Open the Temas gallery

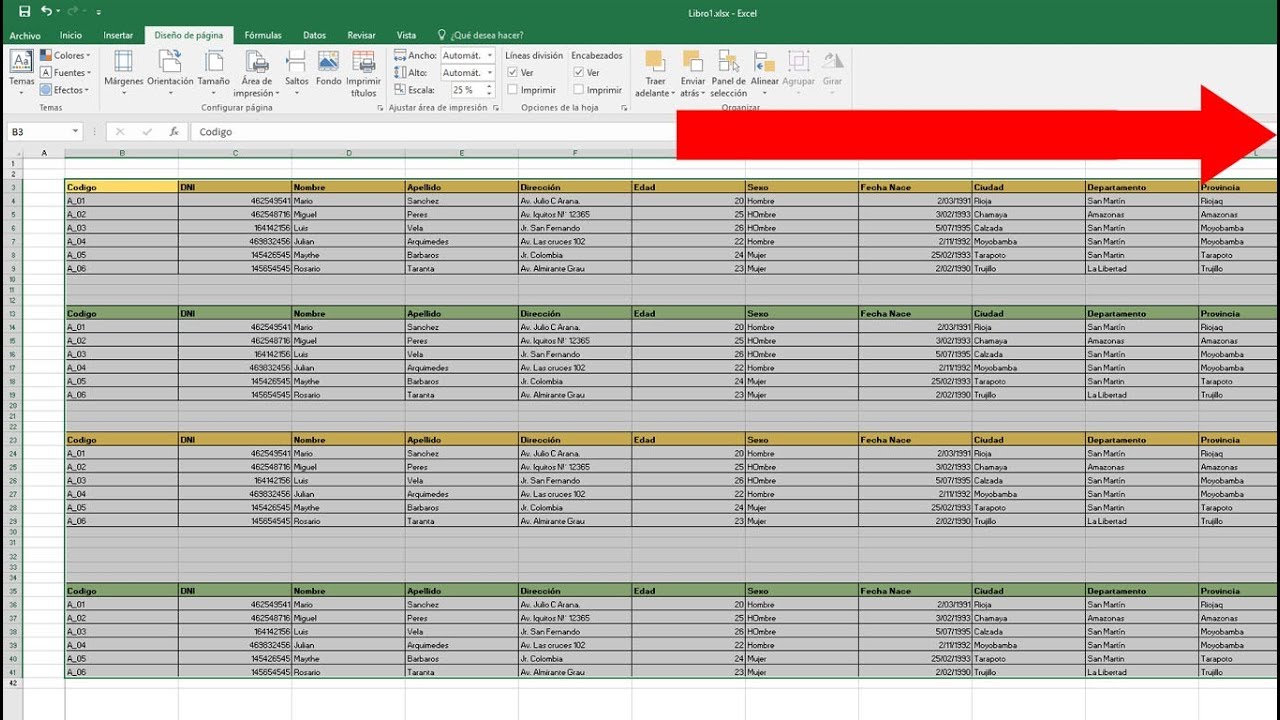[21, 71]
